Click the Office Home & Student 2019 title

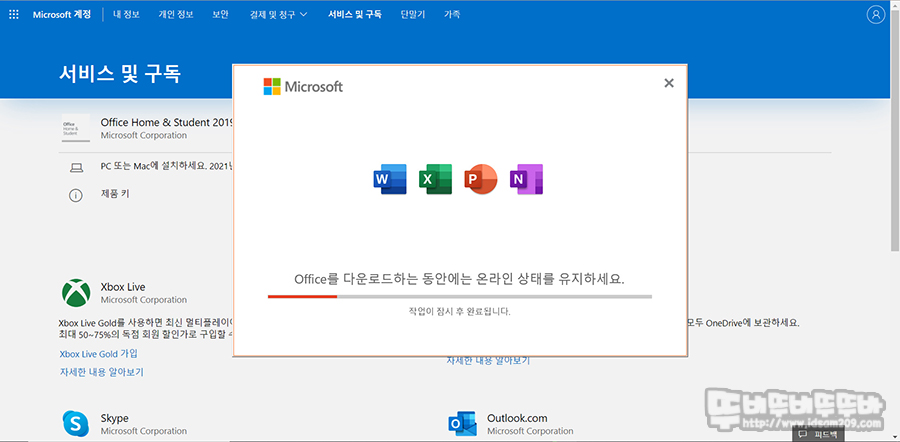[x=166, y=122]
